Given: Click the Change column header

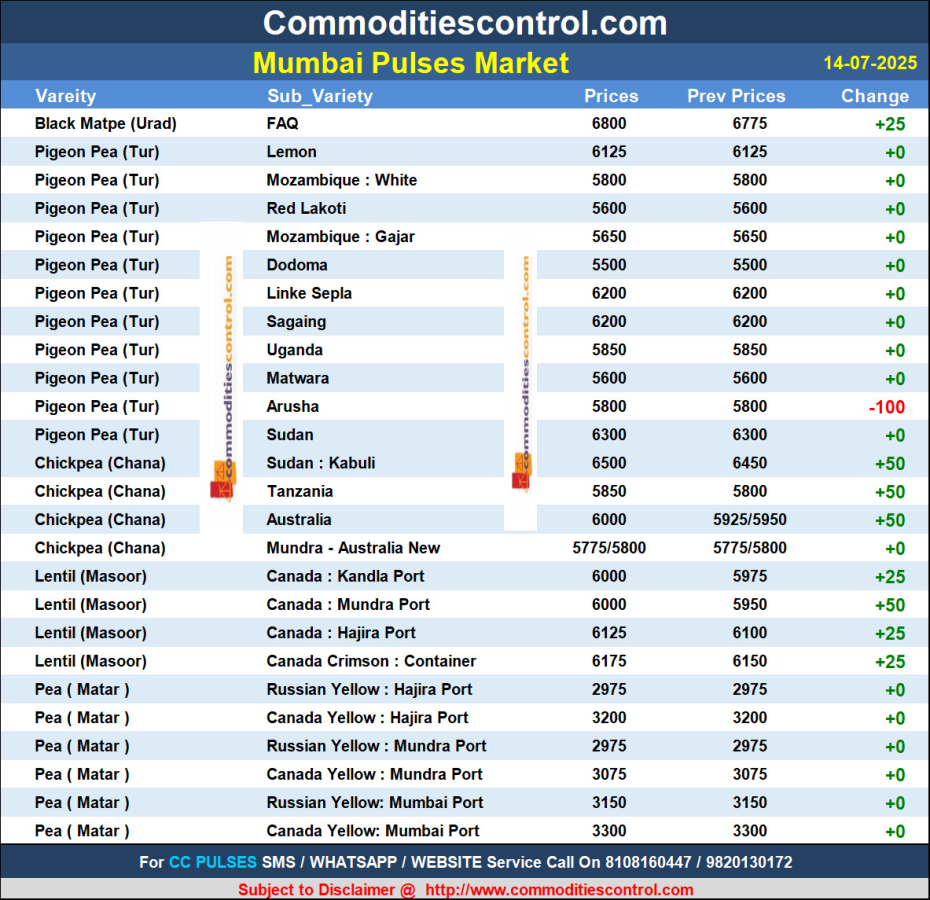Looking at the screenshot, I should pos(875,96).
